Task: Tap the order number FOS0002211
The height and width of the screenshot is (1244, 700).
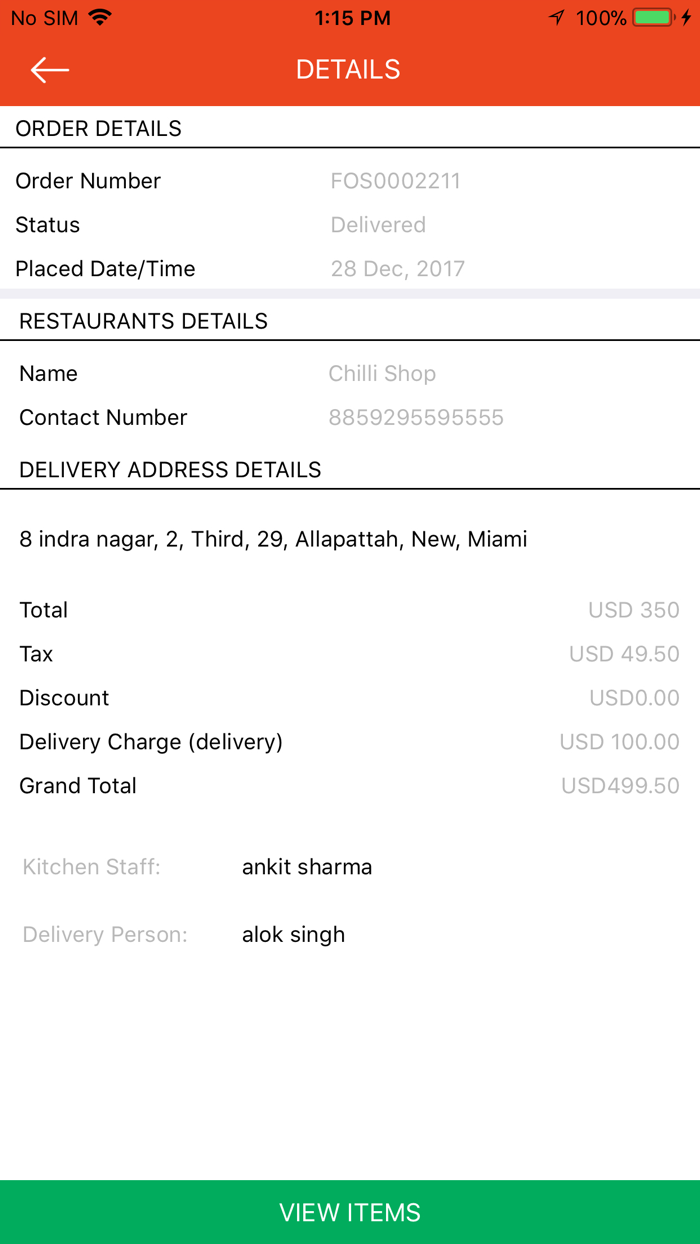Action: 396,181
